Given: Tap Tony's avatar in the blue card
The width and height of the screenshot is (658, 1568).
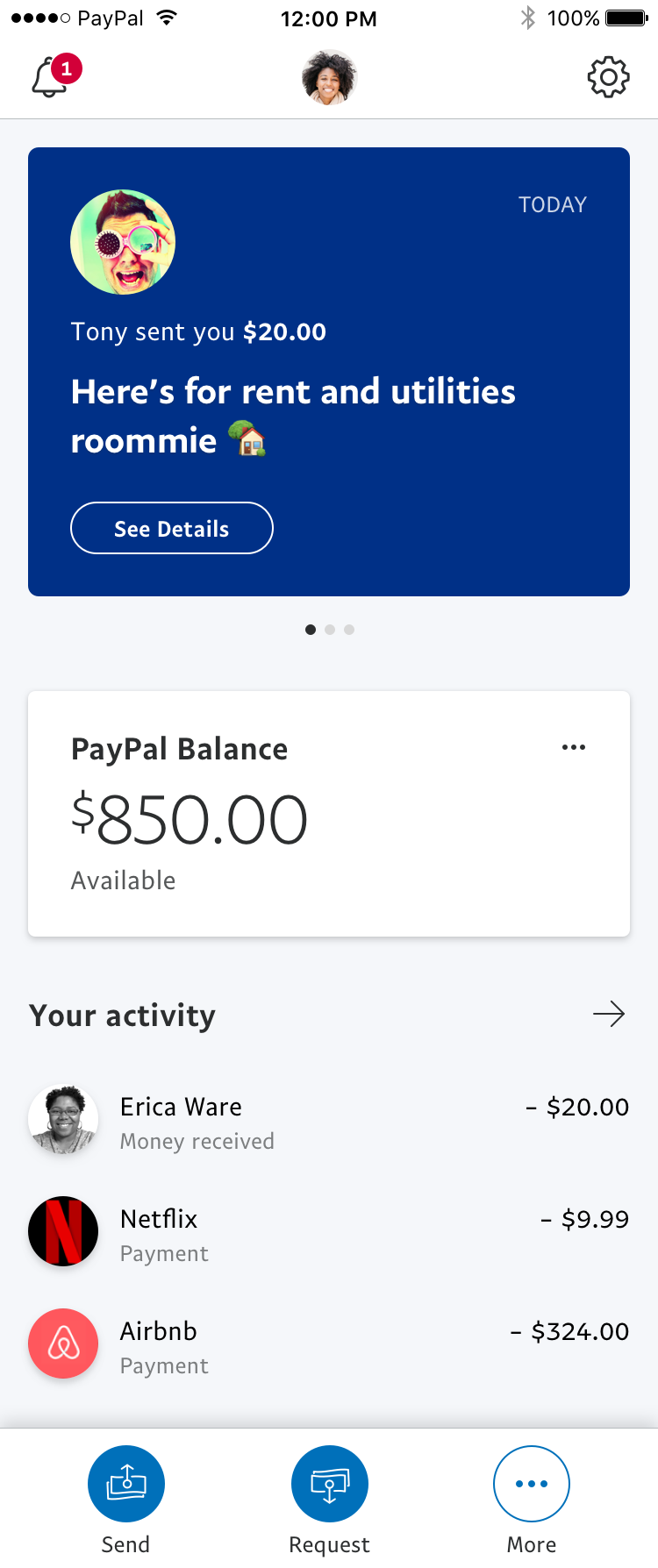Looking at the screenshot, I should click(123, 242).
